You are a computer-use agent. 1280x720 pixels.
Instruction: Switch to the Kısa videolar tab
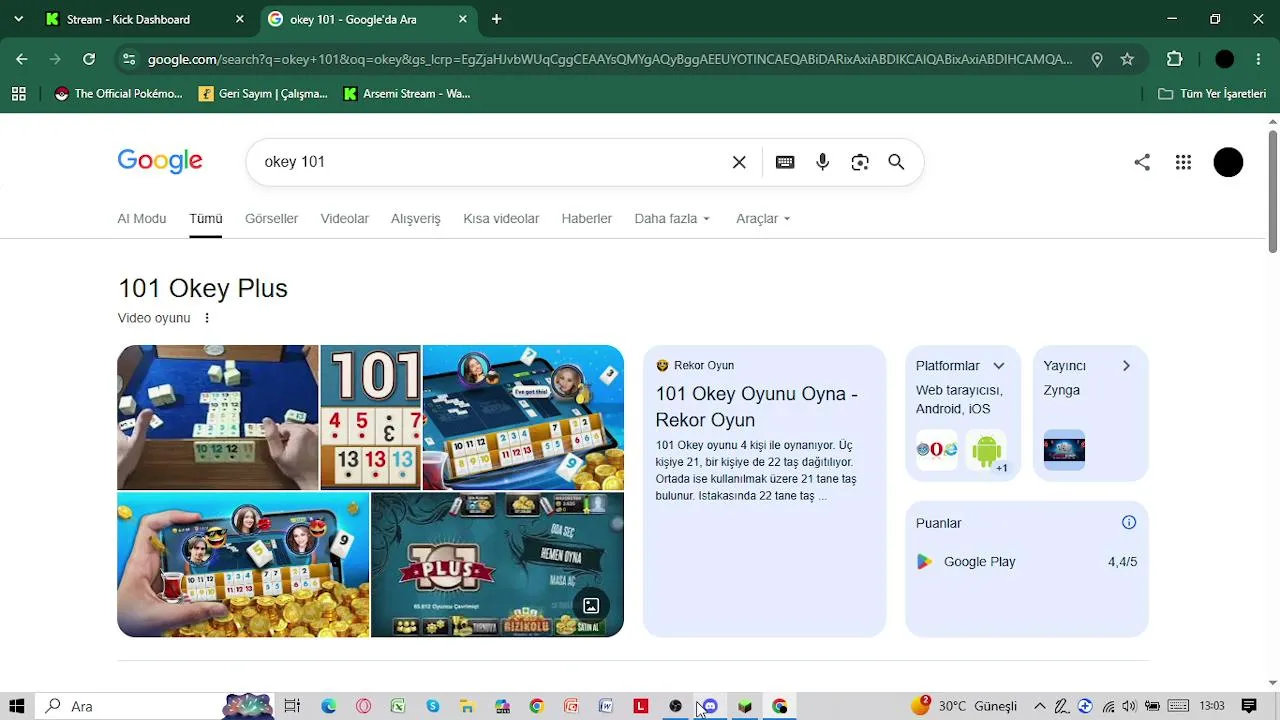(x=501, y=218)
